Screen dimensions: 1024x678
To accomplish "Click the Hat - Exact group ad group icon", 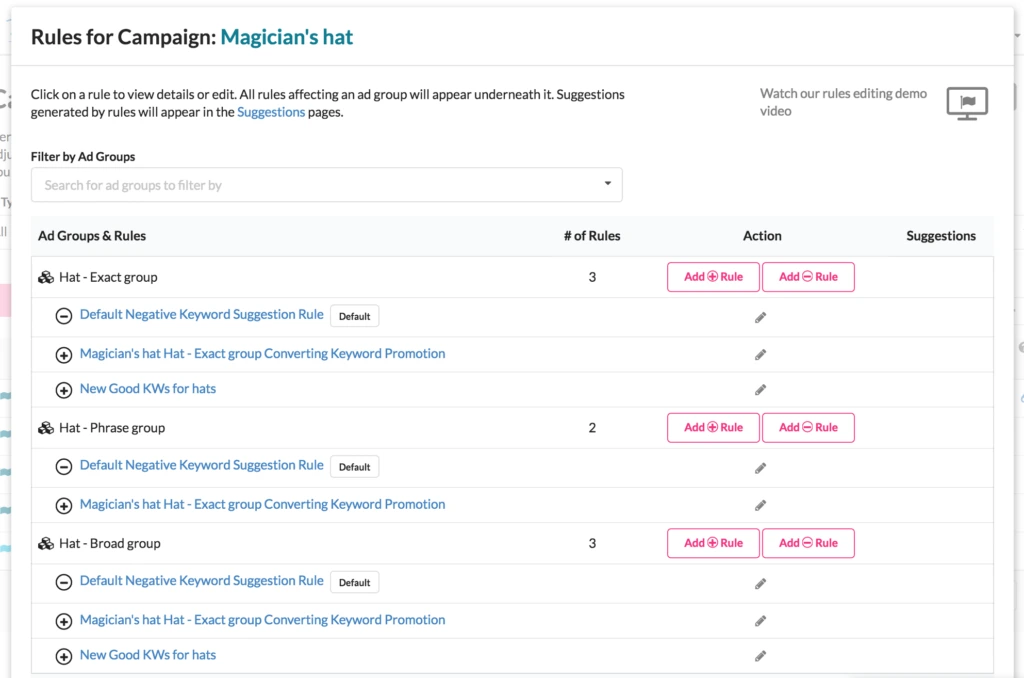I will tap(46, 277).
